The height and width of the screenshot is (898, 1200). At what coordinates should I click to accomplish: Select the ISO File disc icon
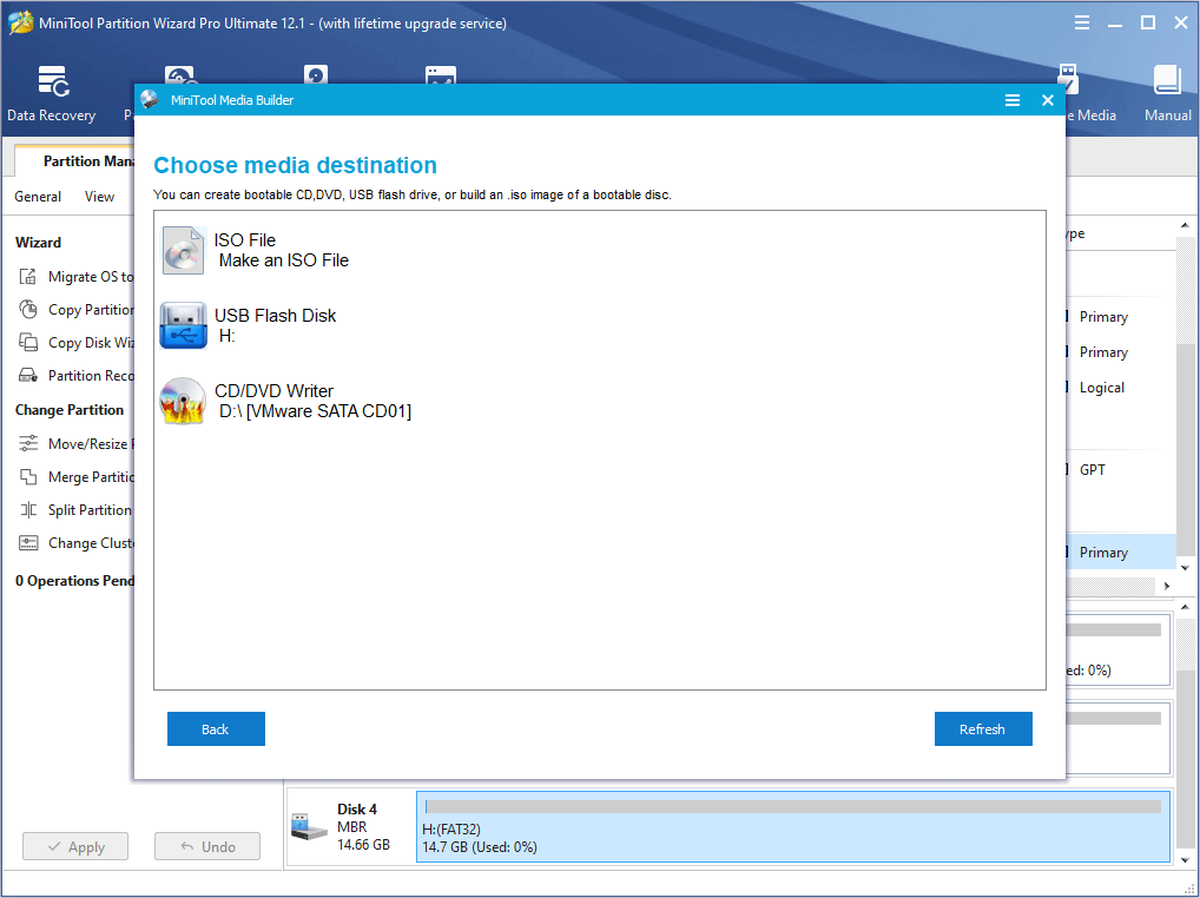[184, 250]
